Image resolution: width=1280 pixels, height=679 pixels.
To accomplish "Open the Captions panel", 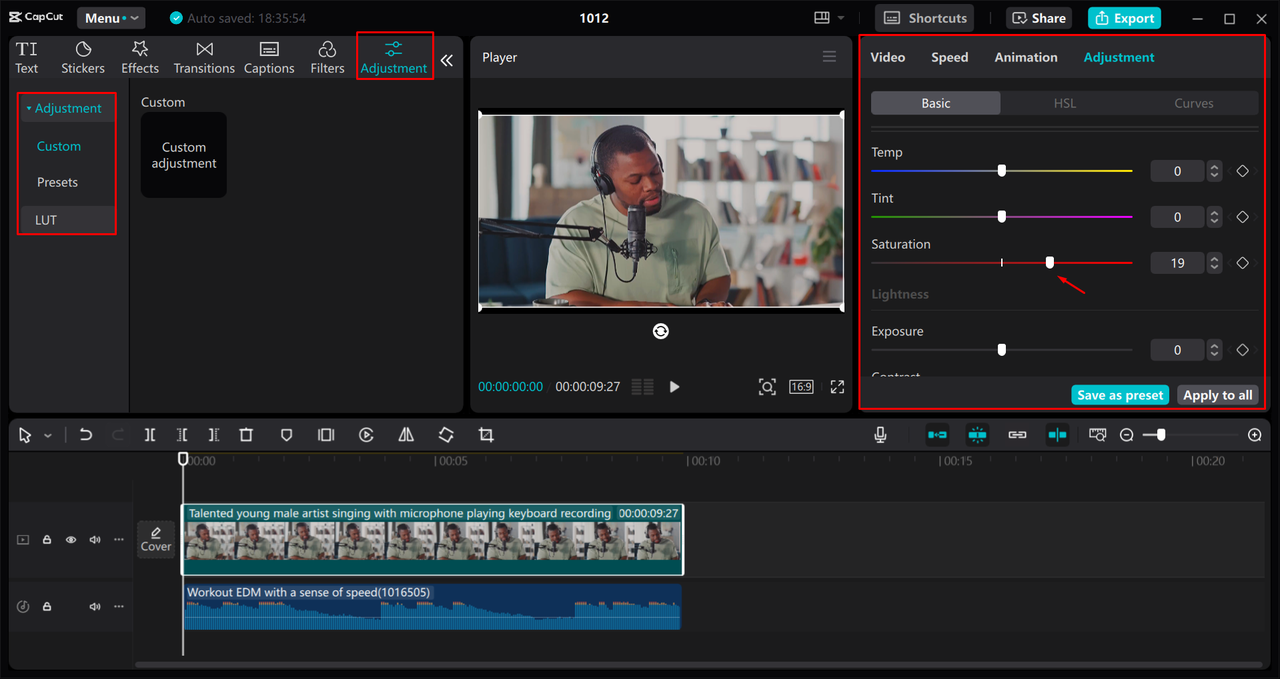I will 269,58.
